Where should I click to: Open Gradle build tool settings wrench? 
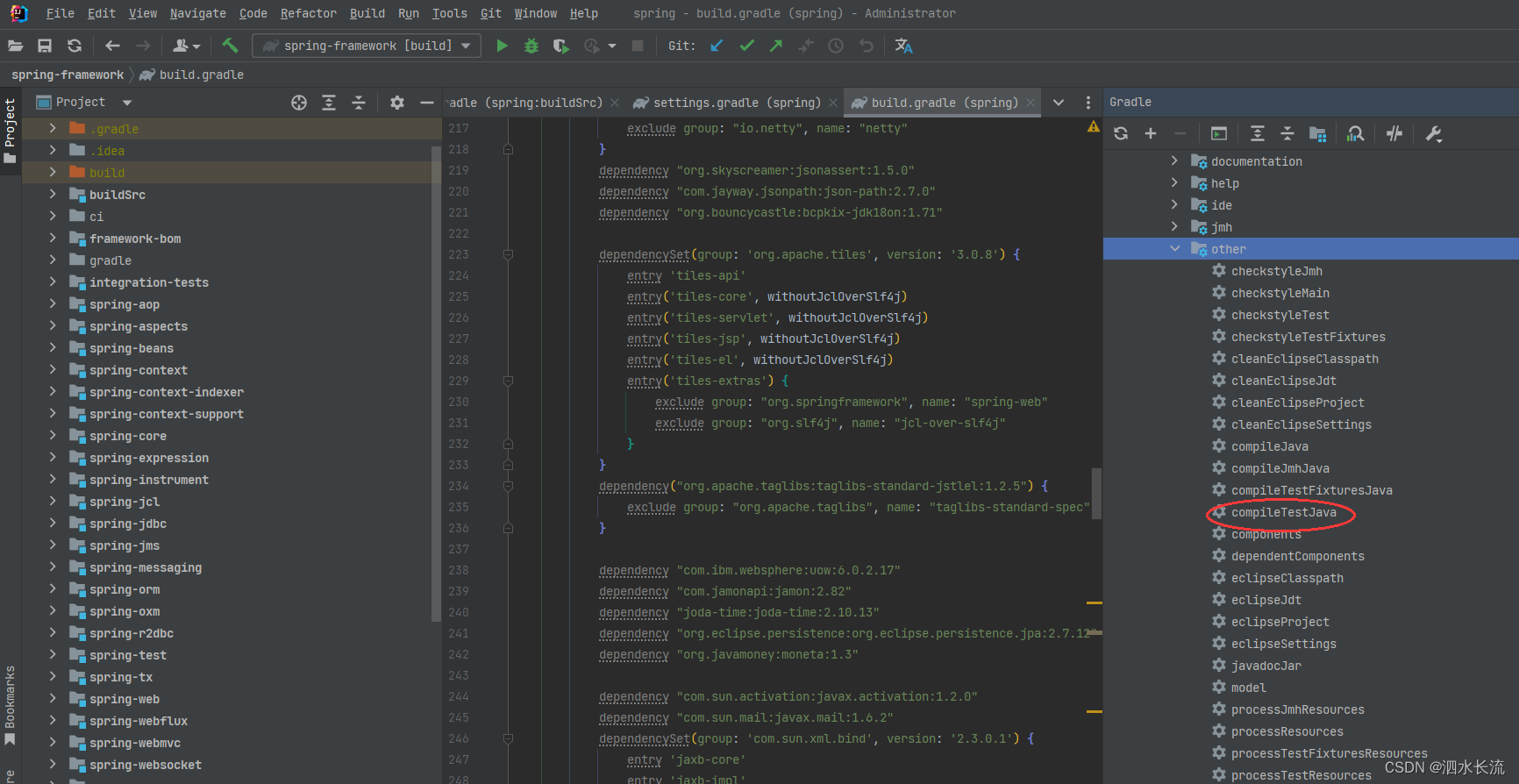[1434, 133]
